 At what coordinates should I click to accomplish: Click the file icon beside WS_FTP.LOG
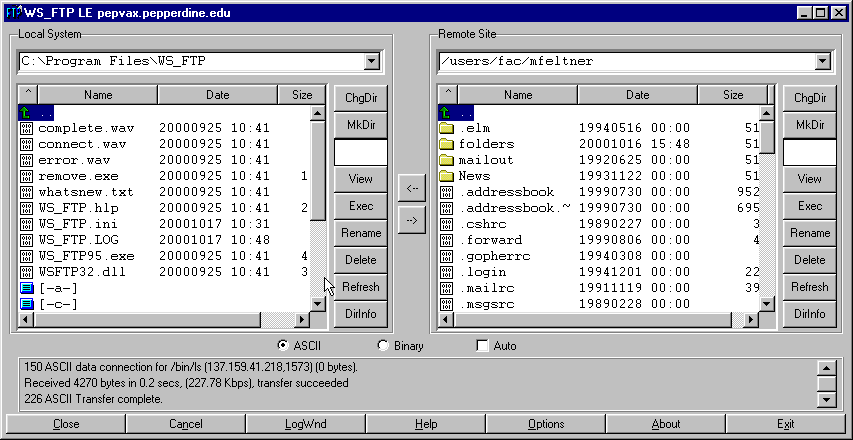26,240
